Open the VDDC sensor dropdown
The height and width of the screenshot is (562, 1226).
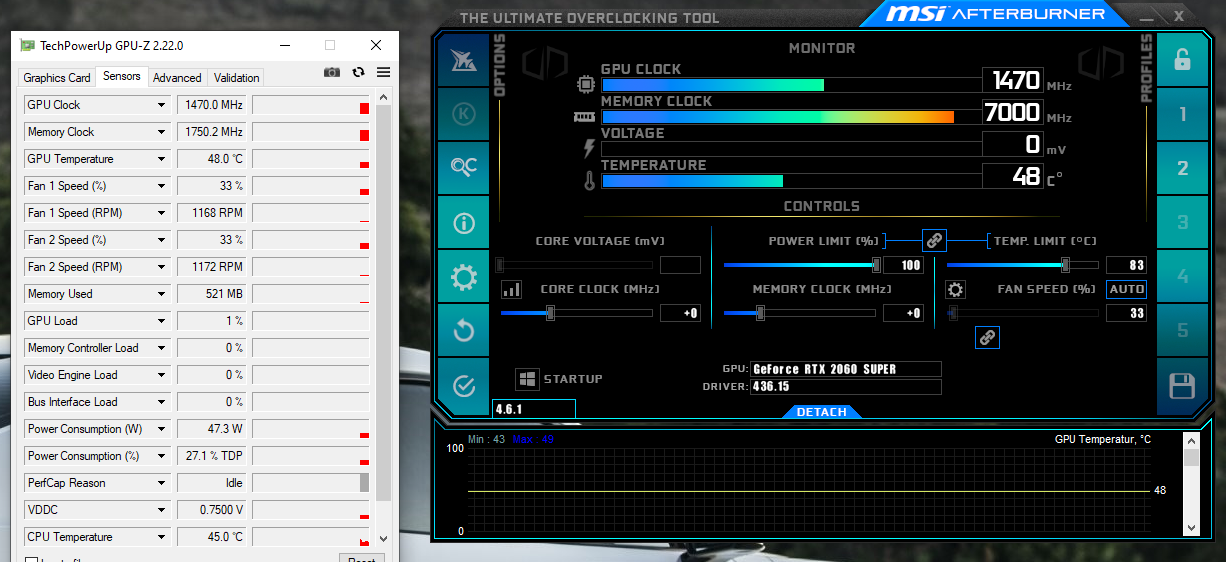161,510
